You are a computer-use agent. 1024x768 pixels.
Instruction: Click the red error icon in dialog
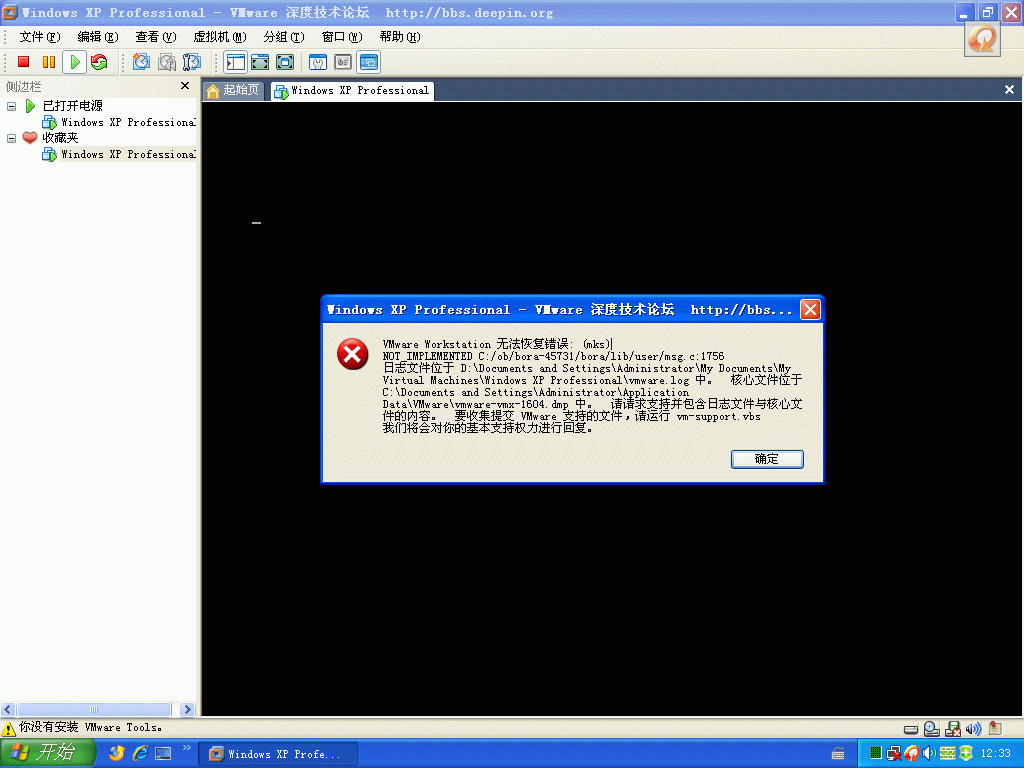pos(352,354)
